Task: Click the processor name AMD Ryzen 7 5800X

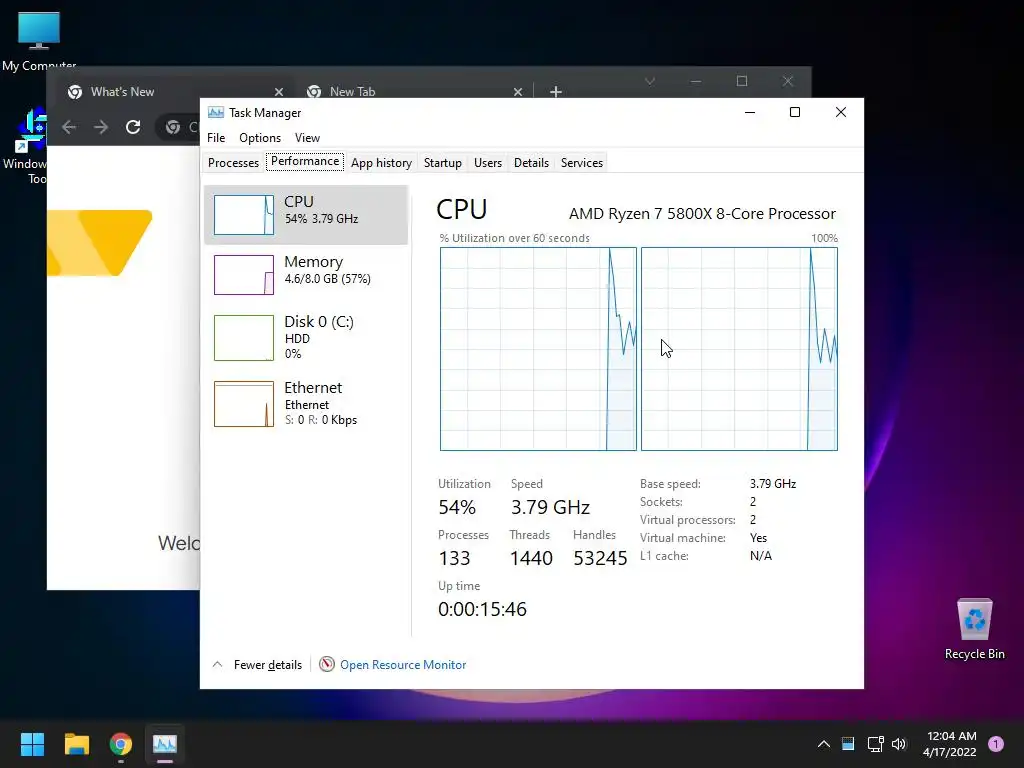Action: [702, 214]
